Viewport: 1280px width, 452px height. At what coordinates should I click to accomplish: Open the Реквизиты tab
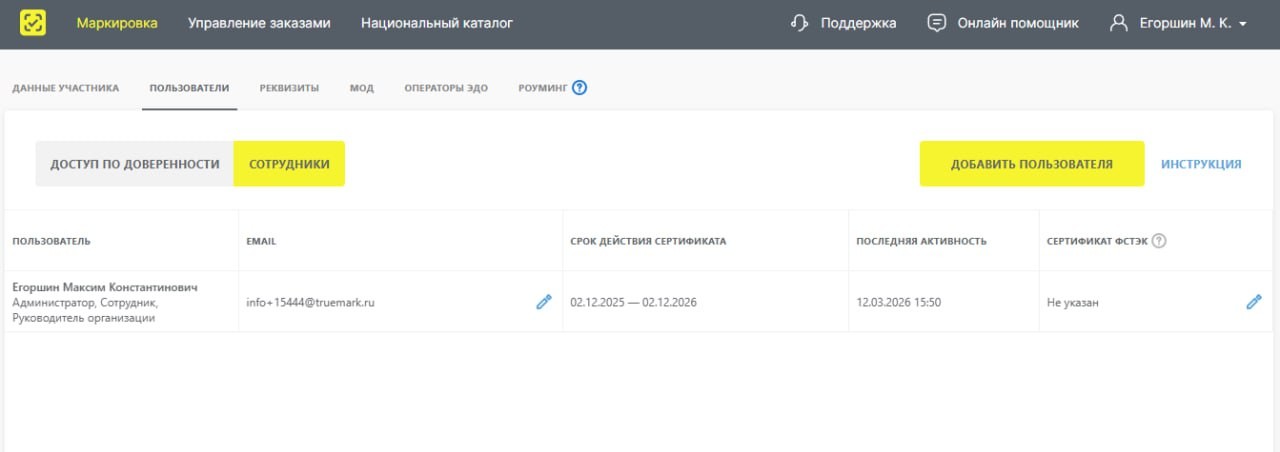(289, 88)
